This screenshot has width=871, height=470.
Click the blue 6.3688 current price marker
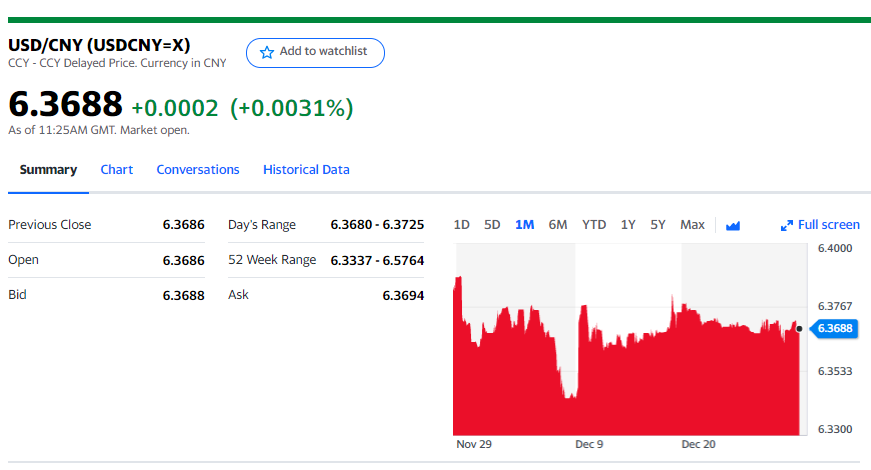click(836, 328)
